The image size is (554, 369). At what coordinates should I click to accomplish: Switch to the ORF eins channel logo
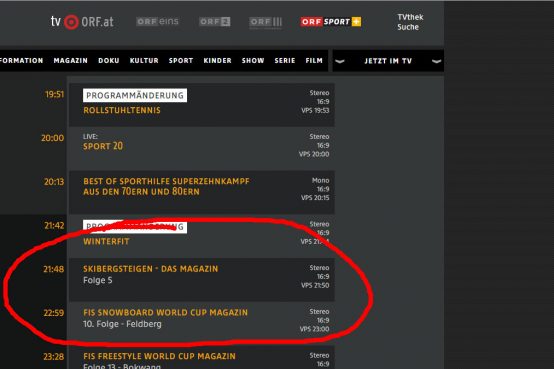coord(158,22)
